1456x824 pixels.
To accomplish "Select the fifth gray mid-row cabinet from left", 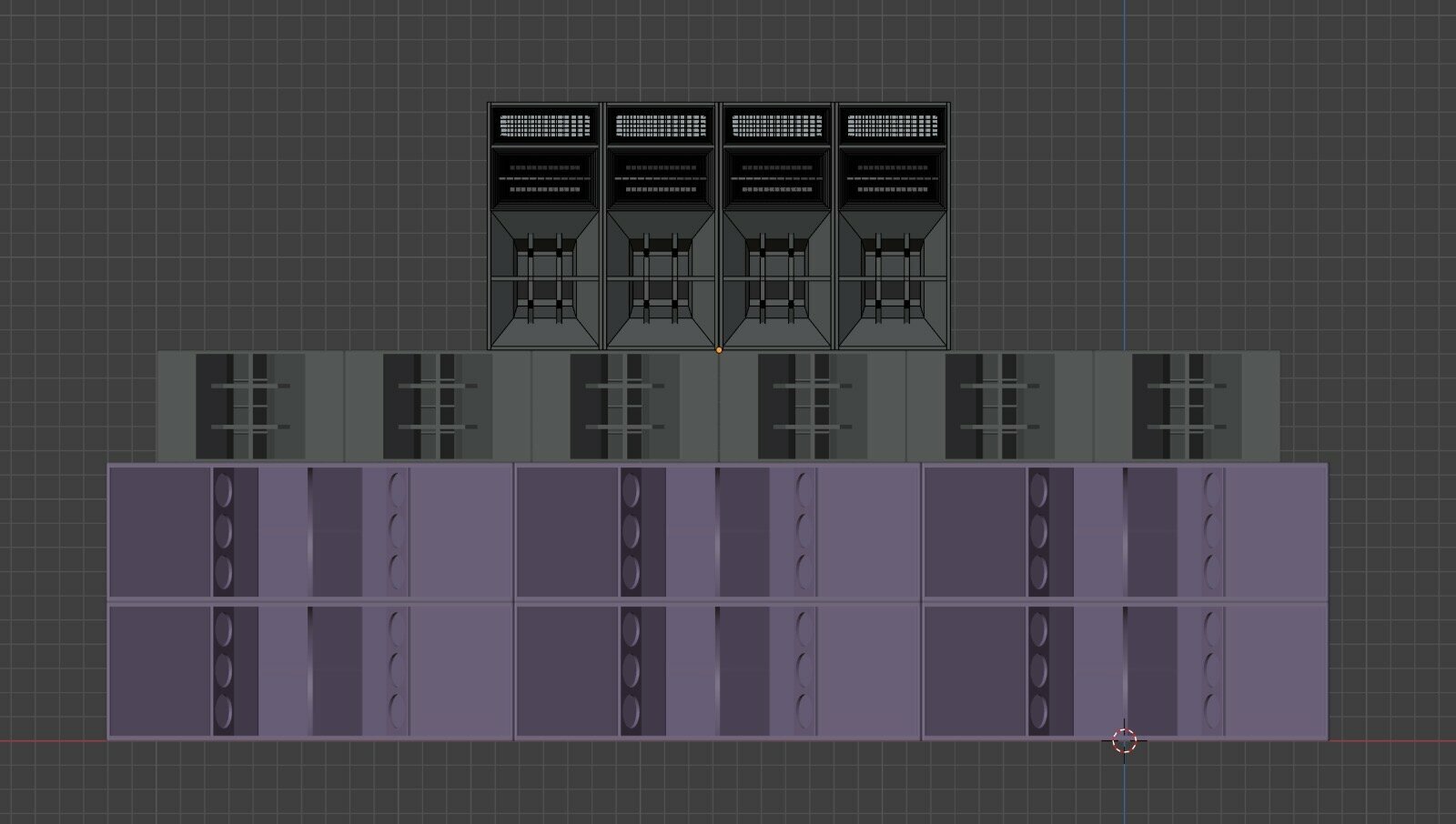I will [x=1000, y=407].
